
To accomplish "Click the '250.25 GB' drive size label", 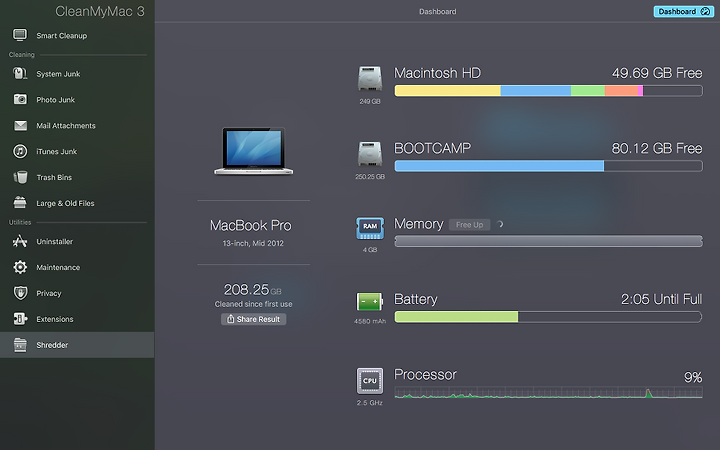I will pyautogui.click(x=370, y=177).
